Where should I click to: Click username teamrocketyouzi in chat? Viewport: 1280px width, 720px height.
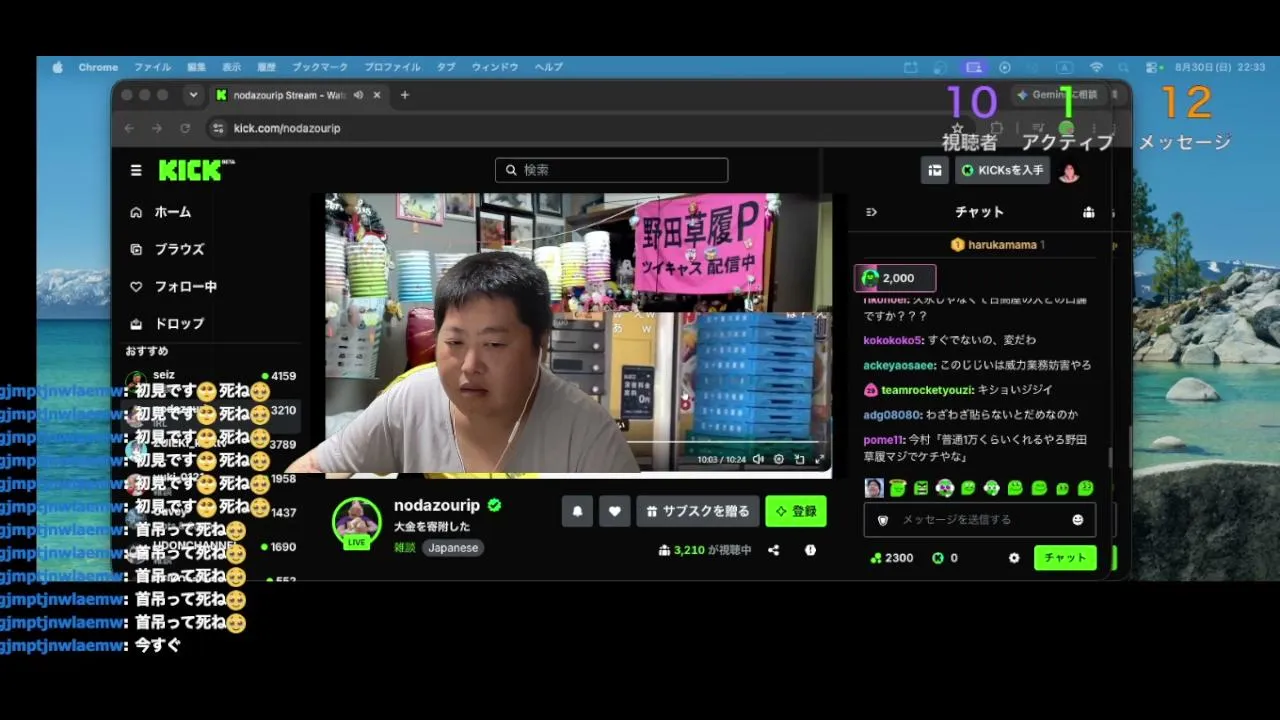[x=929, y=390]
